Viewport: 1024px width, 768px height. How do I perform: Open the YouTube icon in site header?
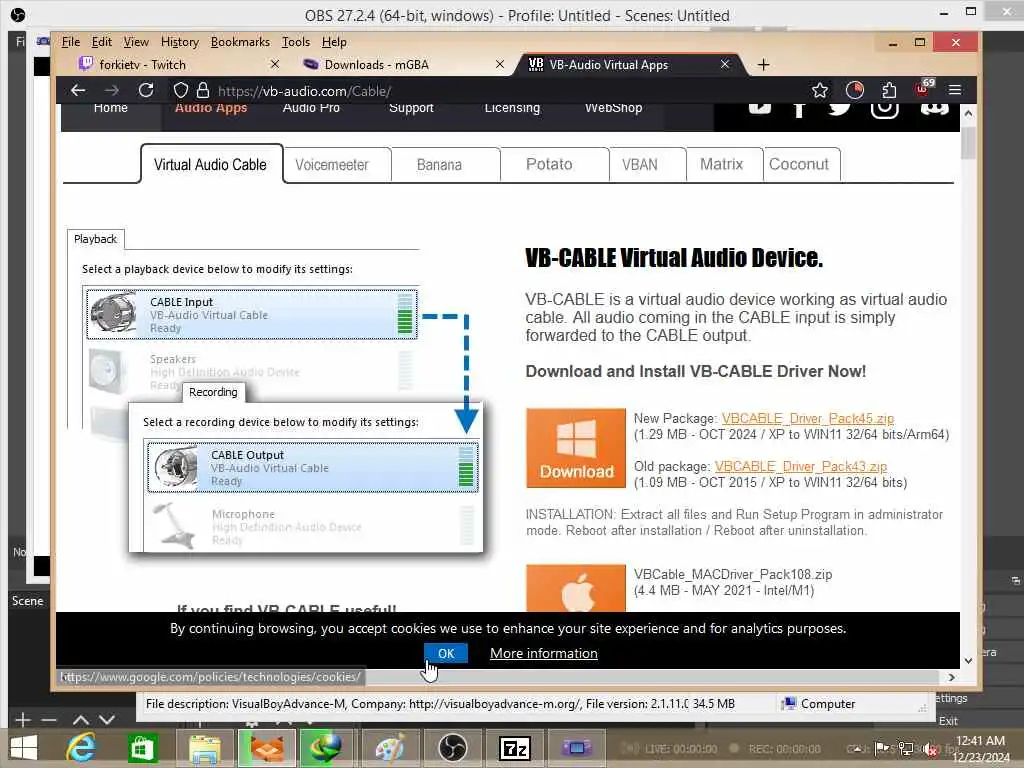(760, 107)
